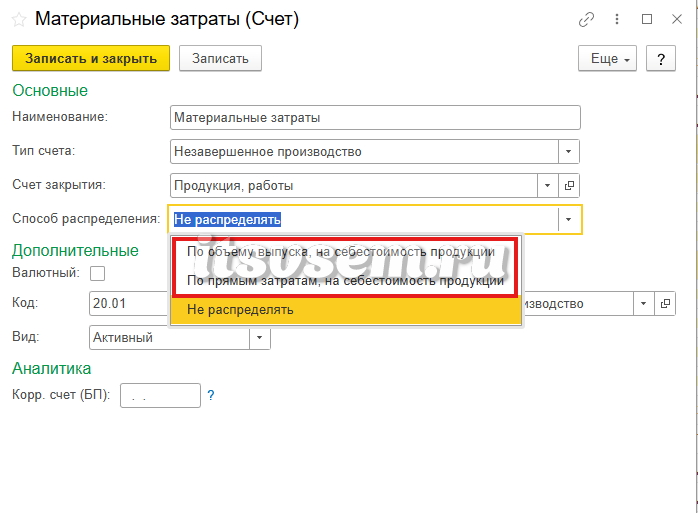Expand the Тип счета dropdown
Viewport: 698px width, 513px height.
568,151
